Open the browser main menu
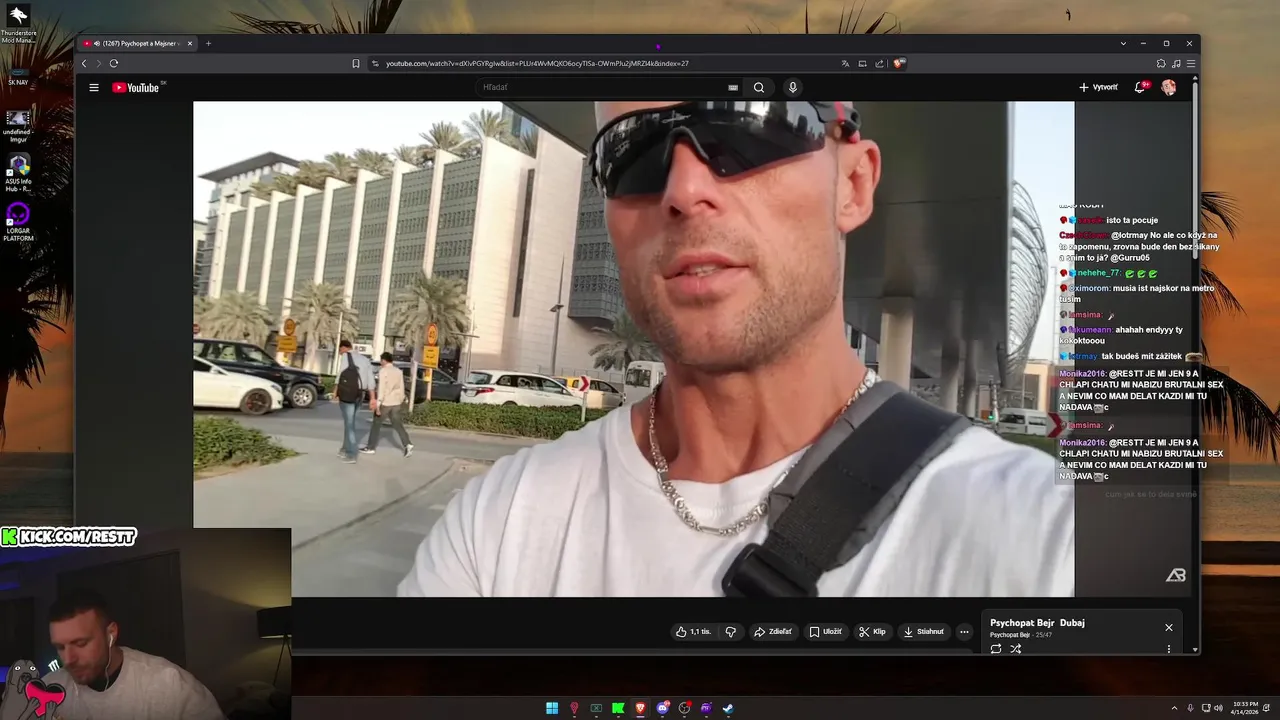This screenshot has height=720, width=1280. click(1190, 63)
